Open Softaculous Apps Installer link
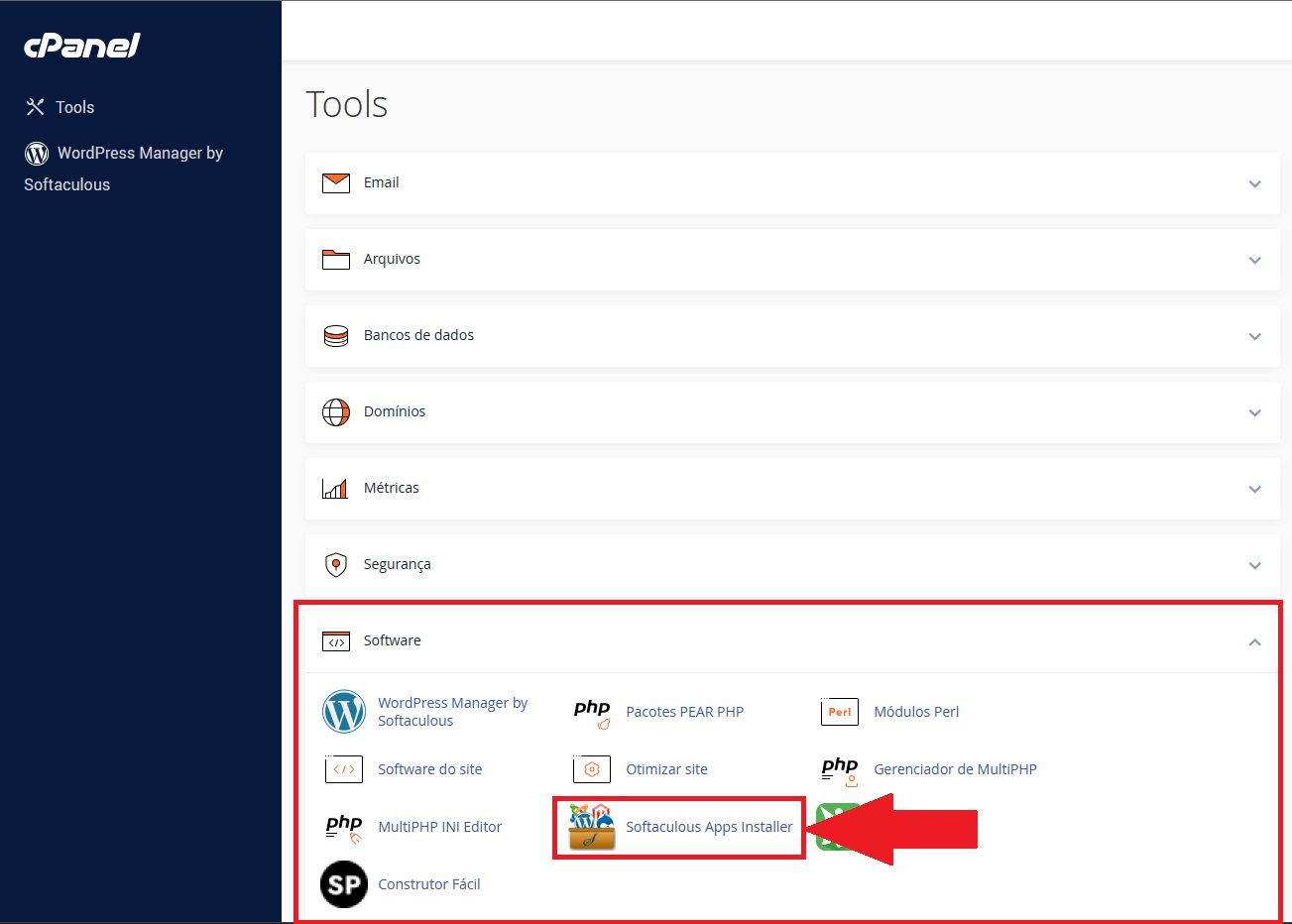Image resolution: width=1292 pixels, height=924 pixels. click(709, 827)
